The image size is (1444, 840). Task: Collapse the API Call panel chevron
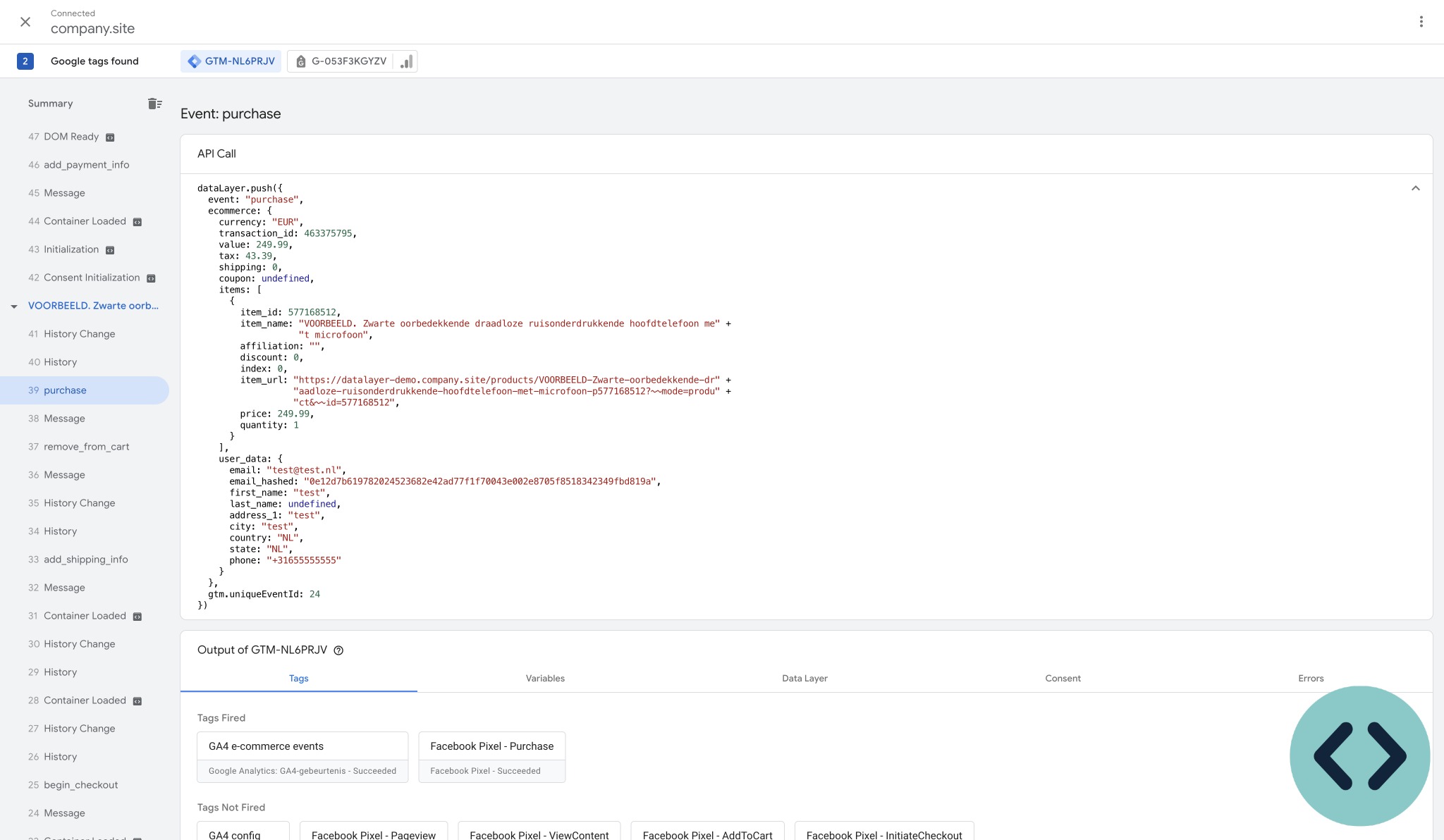coord(1415,188)
